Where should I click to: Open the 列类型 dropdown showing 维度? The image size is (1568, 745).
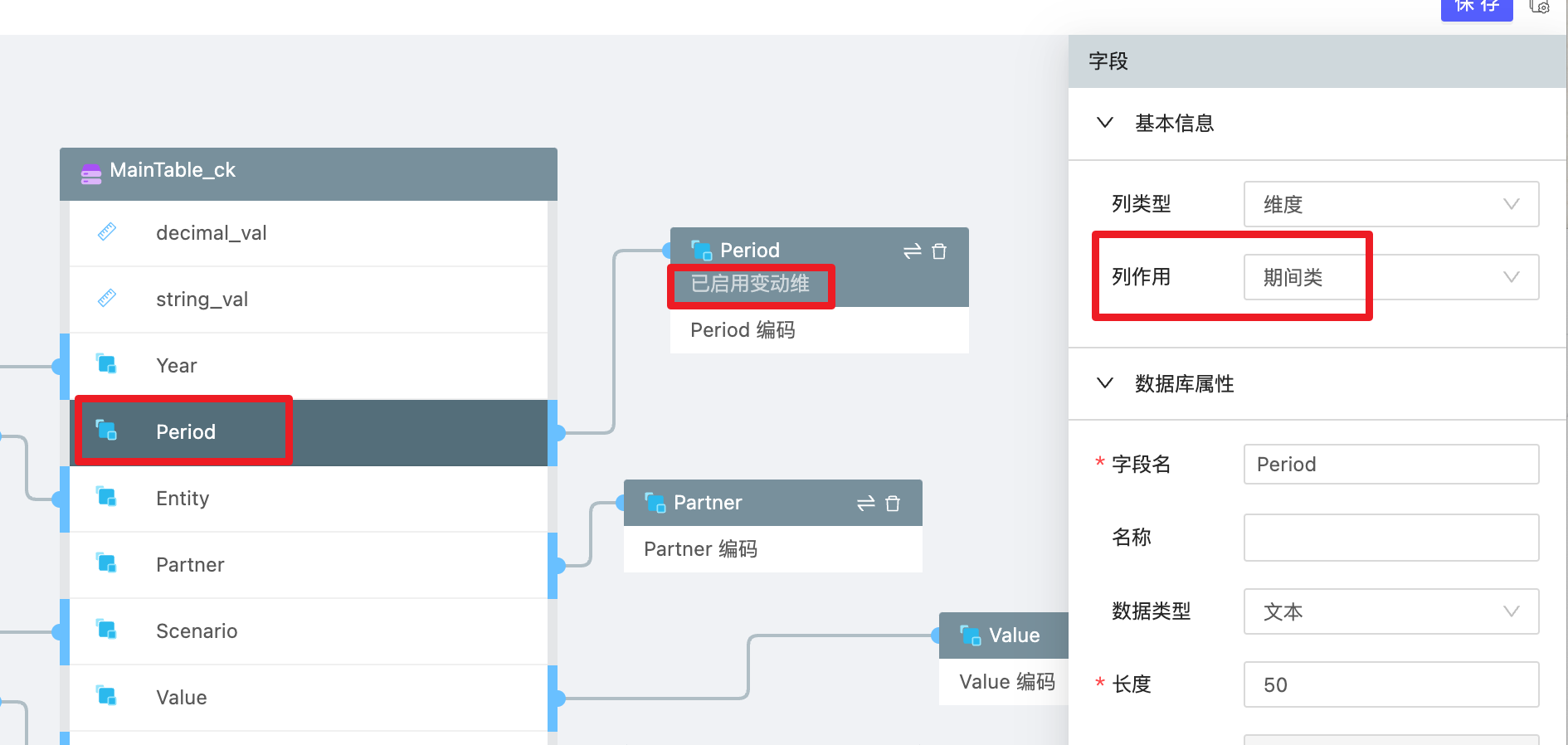pos(1390,204)
